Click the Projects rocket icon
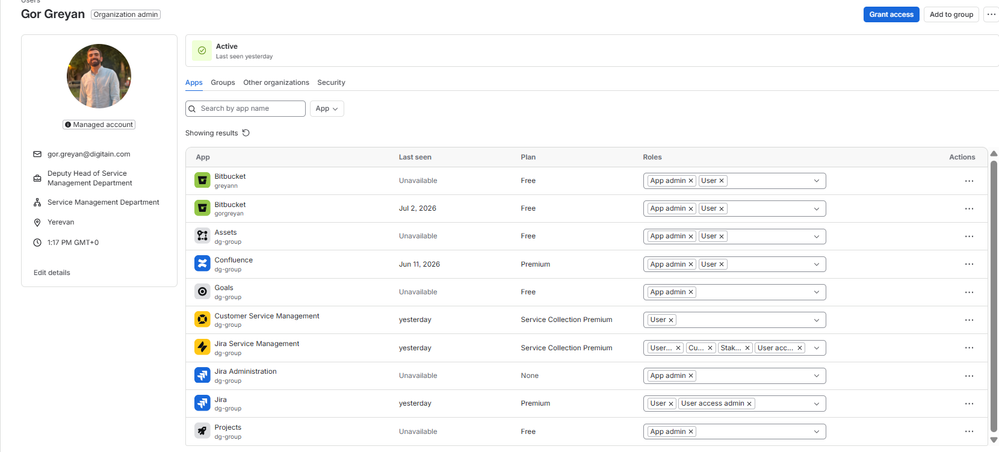This screenshot has height=452, width=999. tap(202, 431)
